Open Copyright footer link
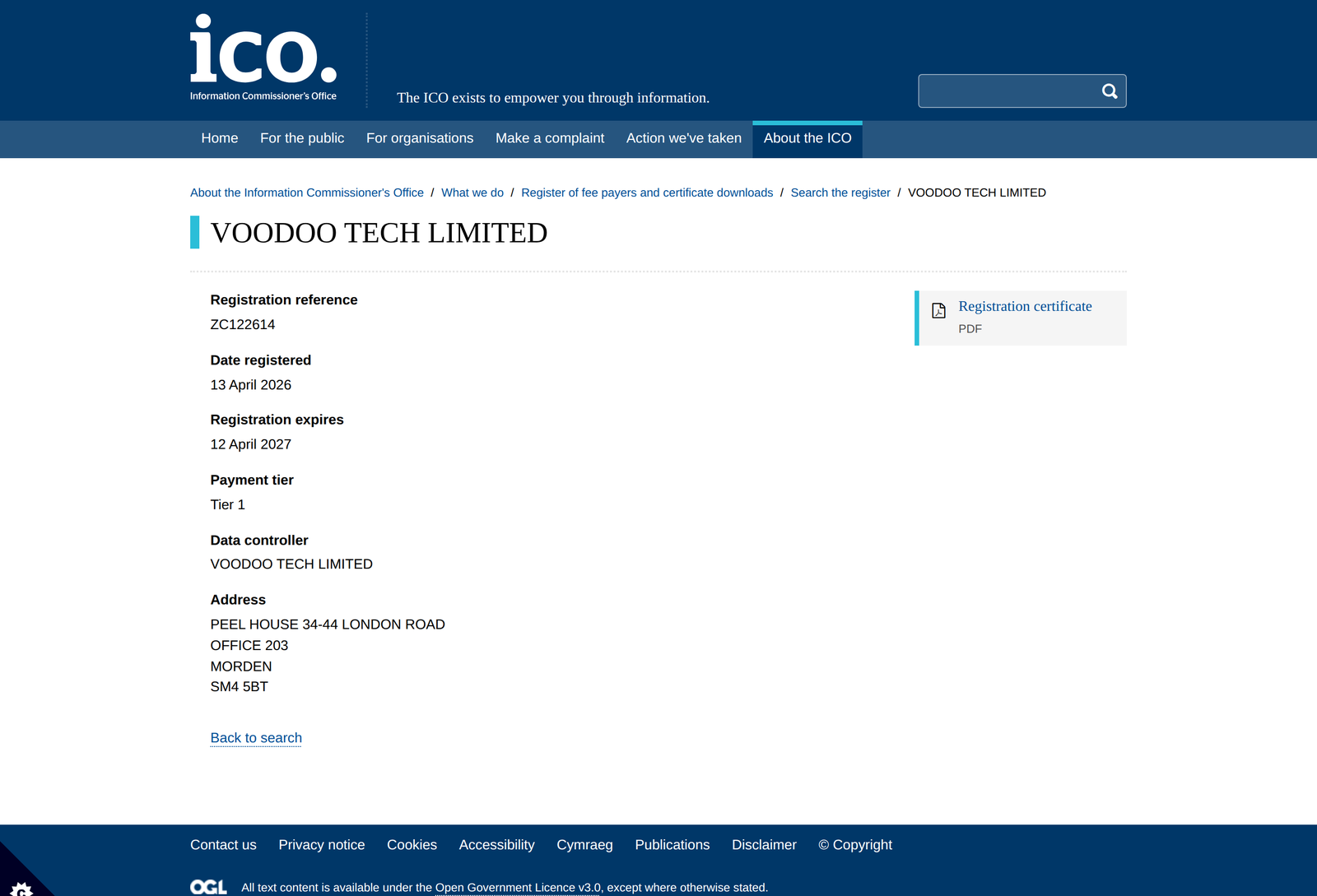Screen dimensions: 1317x896 pos(855,845)
